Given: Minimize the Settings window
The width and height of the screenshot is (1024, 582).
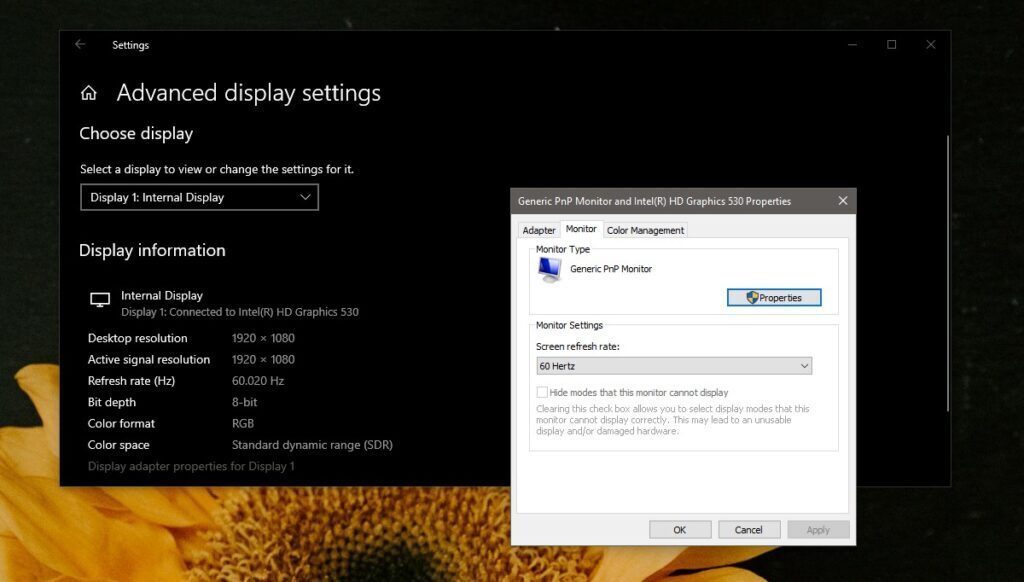Looking at the screenshot, I should tap(851, 45).
